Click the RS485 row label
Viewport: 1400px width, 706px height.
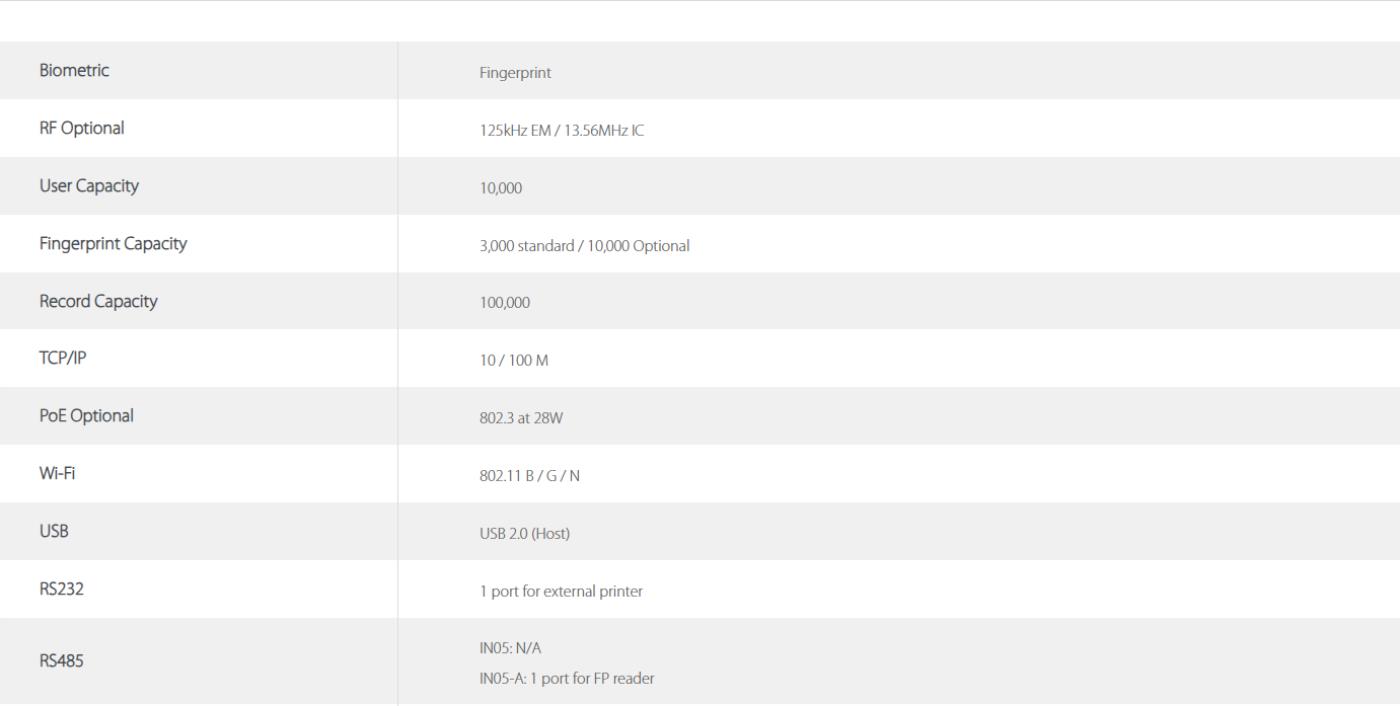(61, 660)
